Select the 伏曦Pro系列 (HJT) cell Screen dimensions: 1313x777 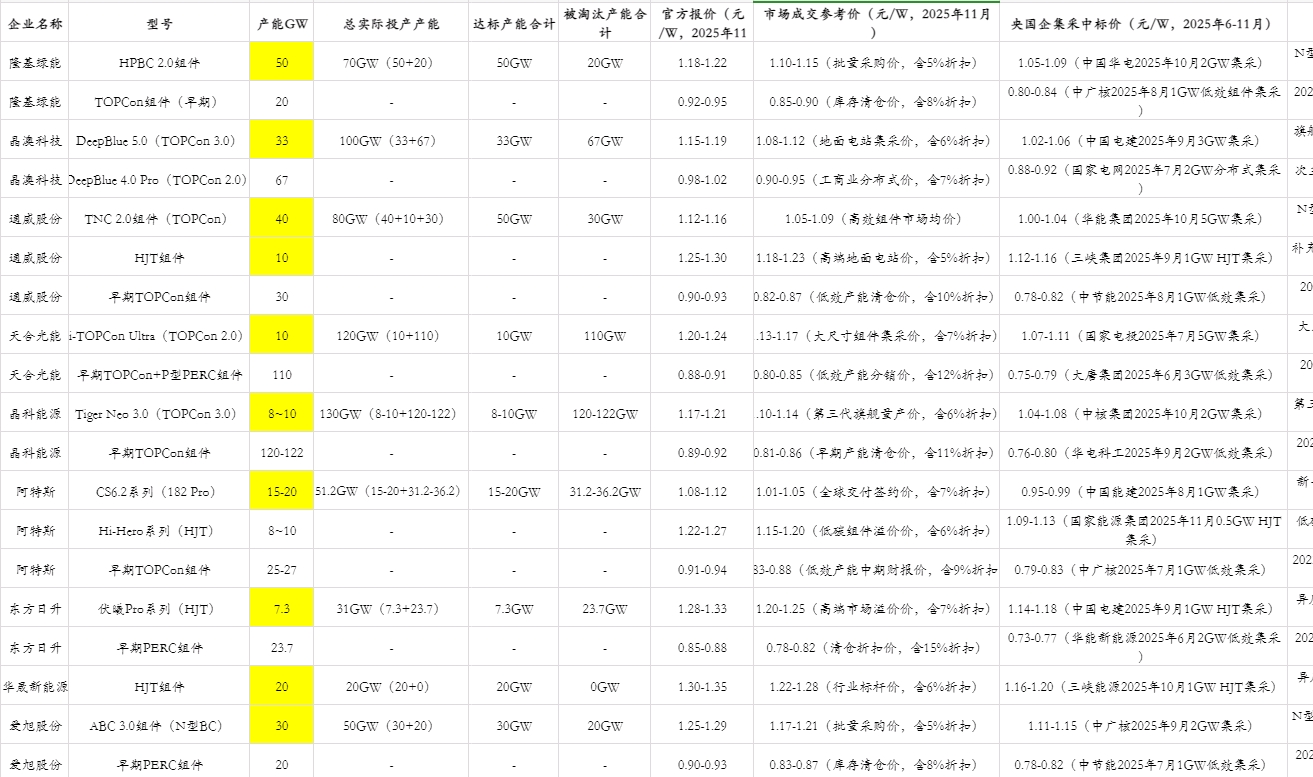tap(159, 608)
